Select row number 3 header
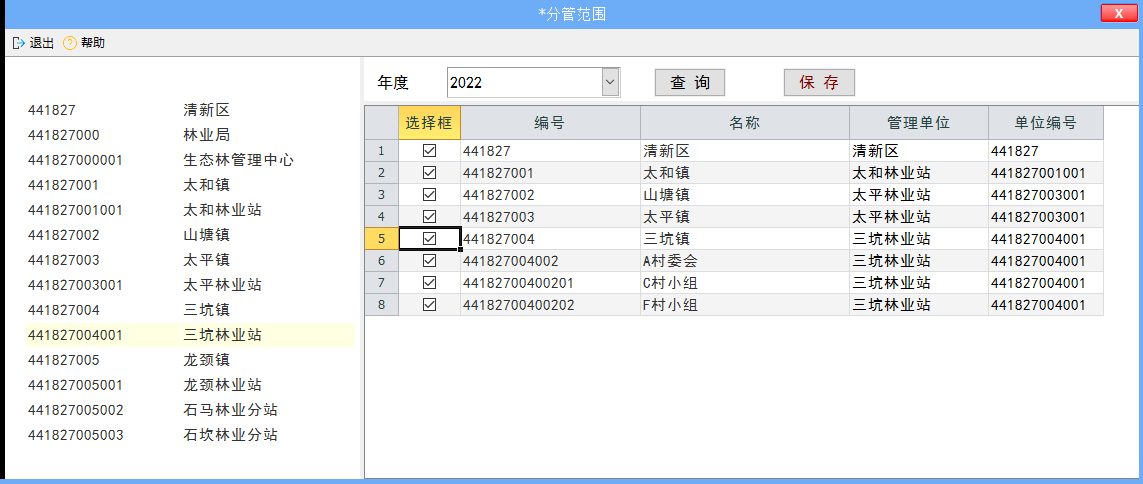This screenshot has height=484, width=1143. tap(381, 195)
